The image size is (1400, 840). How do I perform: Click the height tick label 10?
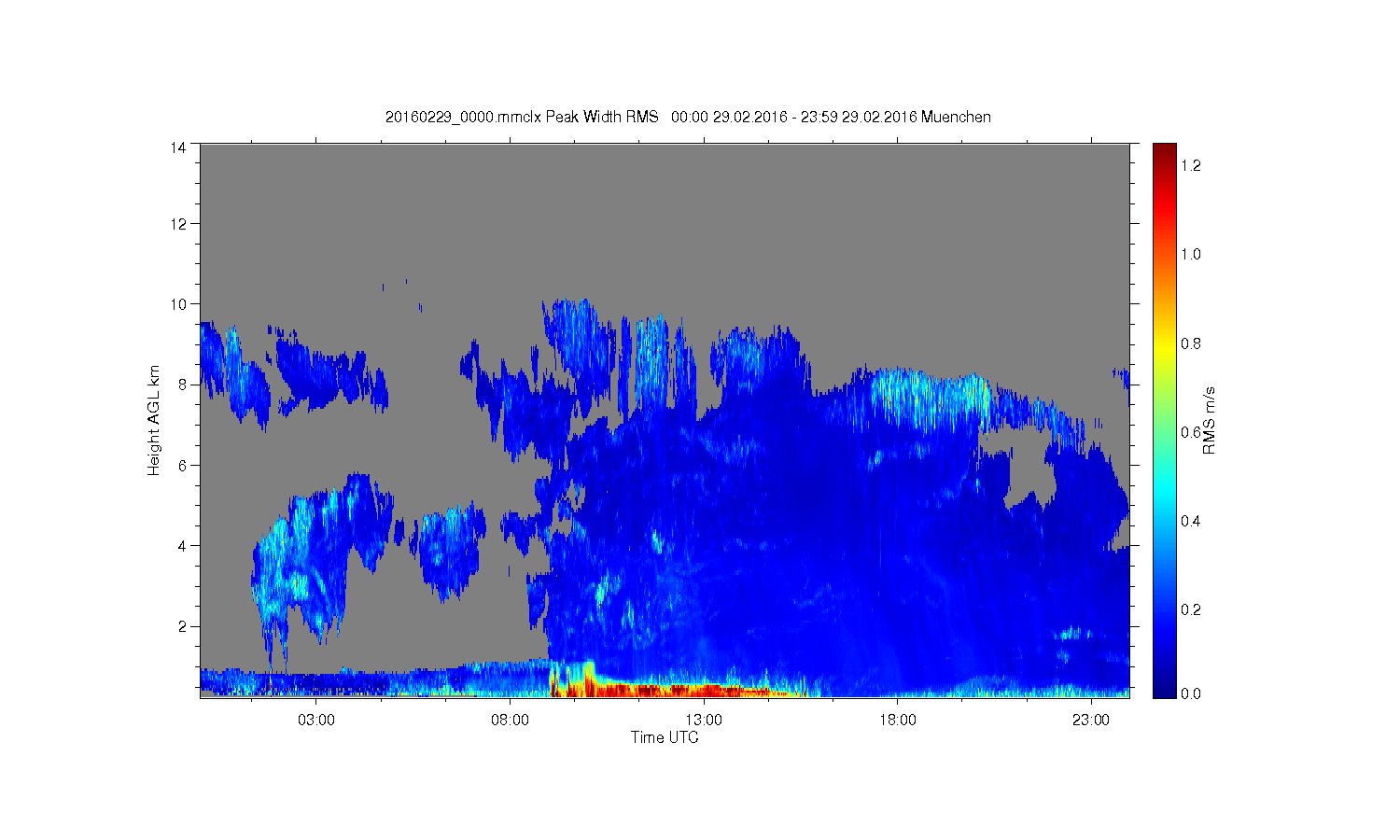(178, 303)
